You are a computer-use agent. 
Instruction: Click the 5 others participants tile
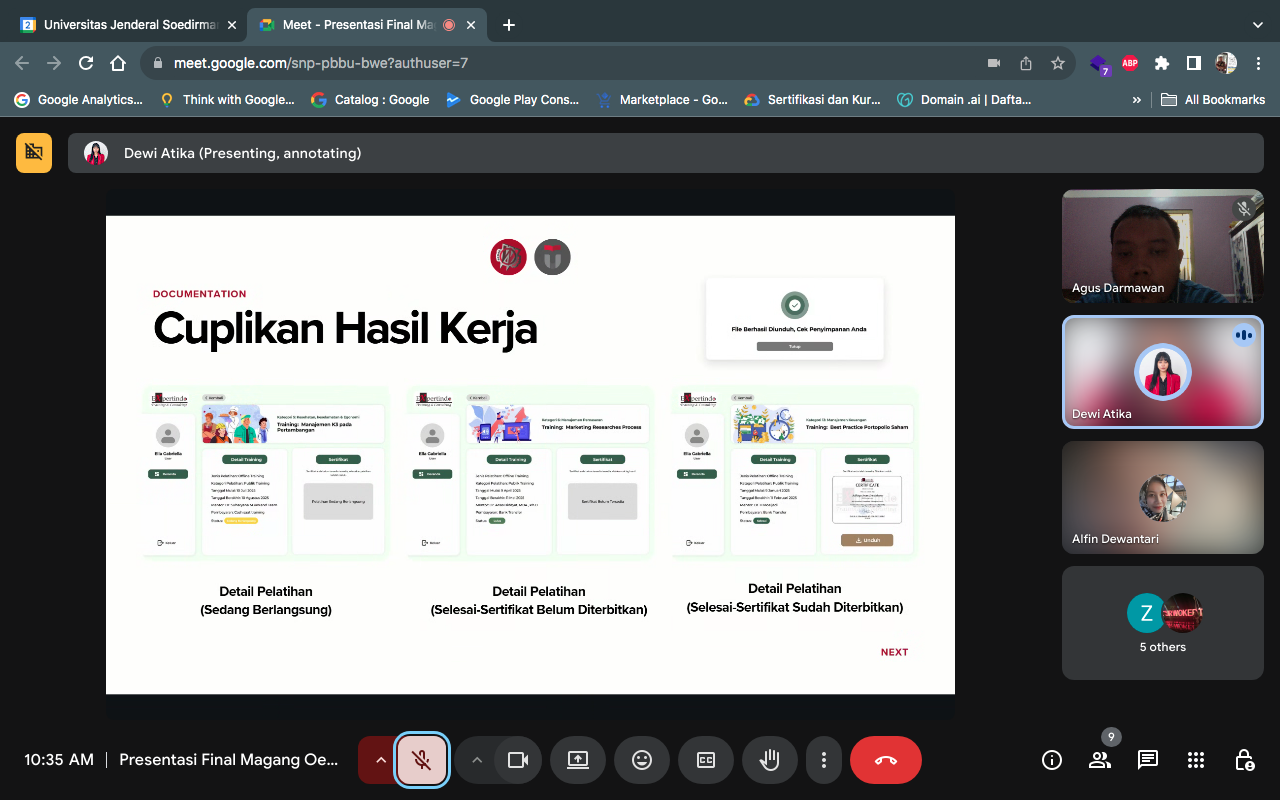point(1162,623)
